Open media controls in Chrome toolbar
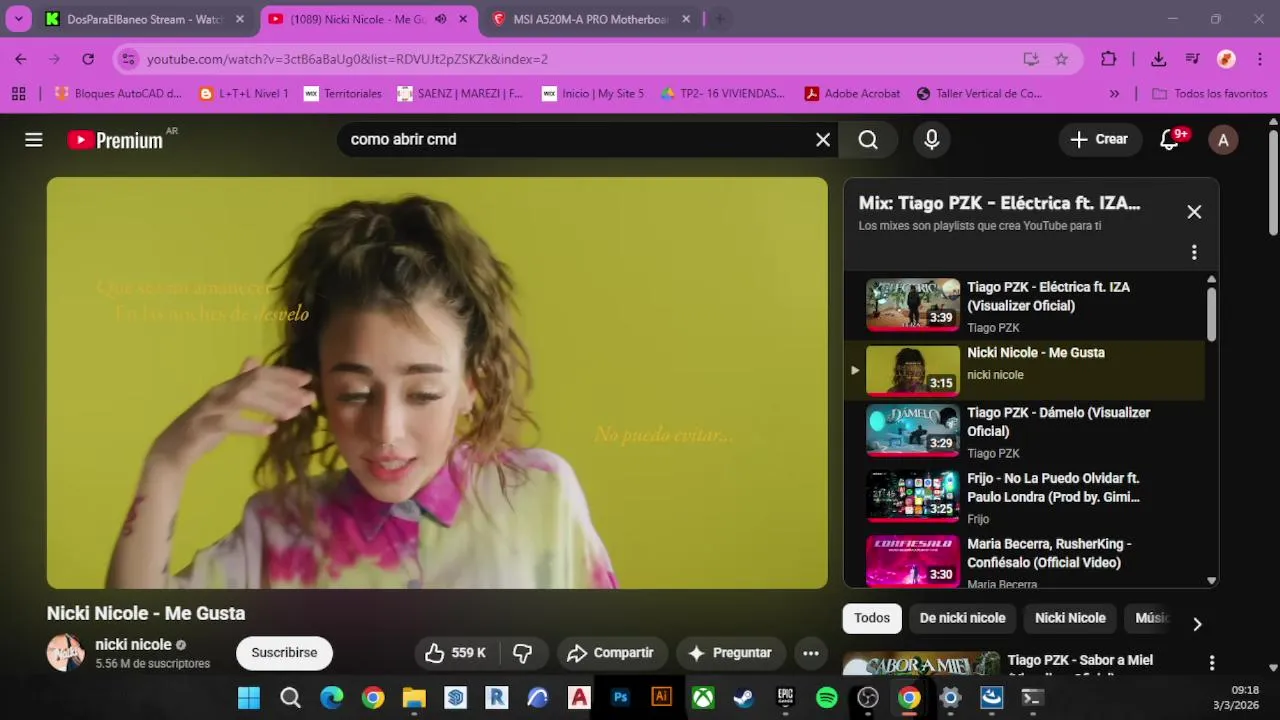The image size is (1280, 720). (1192, 59)
